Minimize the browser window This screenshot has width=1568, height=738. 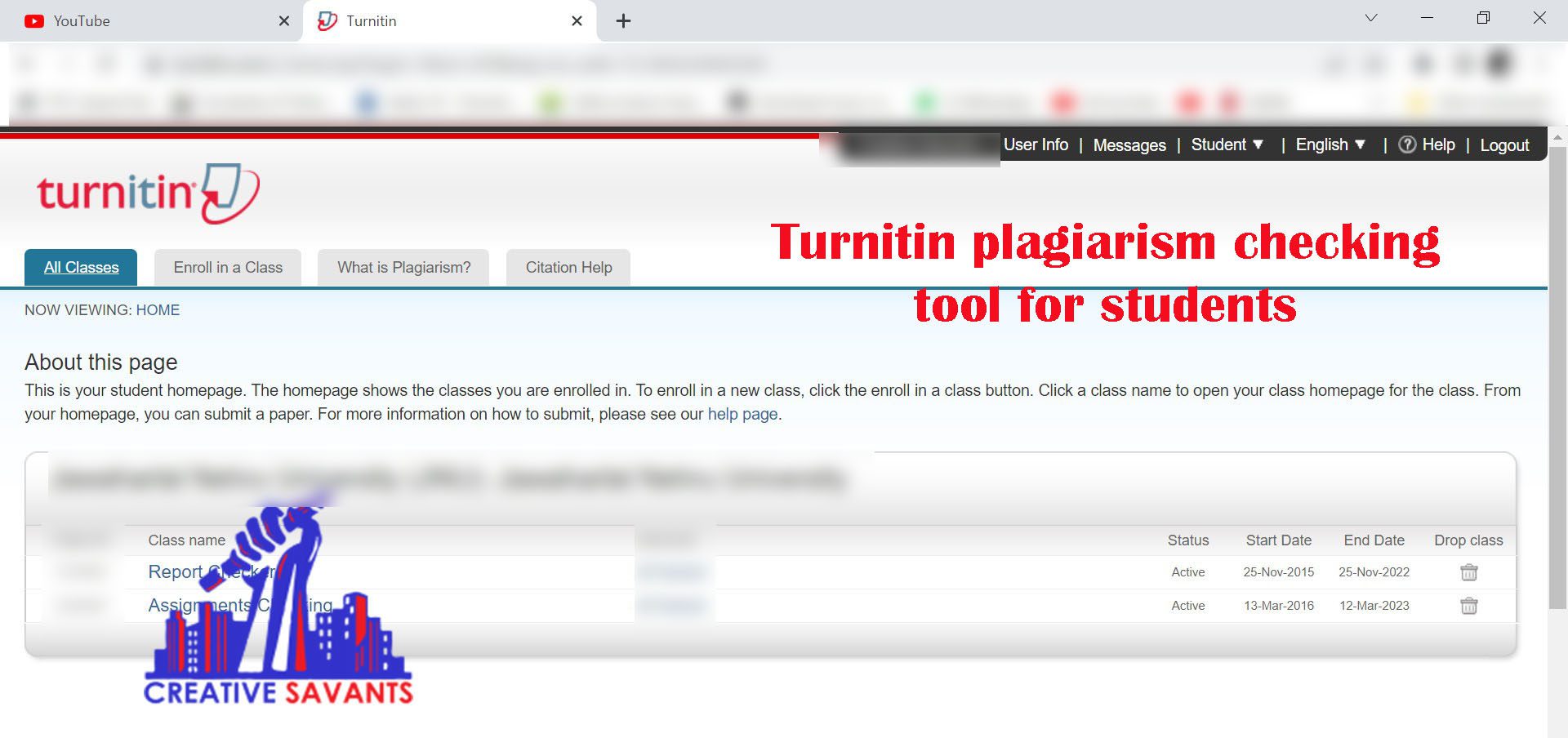[1427, 18]
